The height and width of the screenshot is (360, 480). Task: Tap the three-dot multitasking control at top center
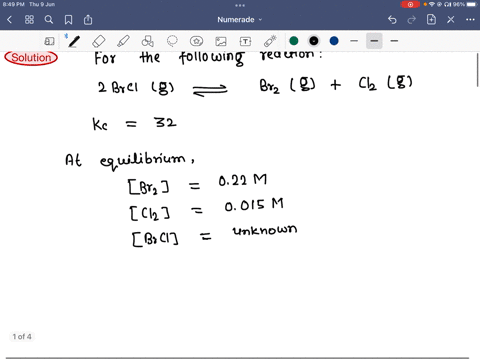pyautogui.click(x=240, y=5)
